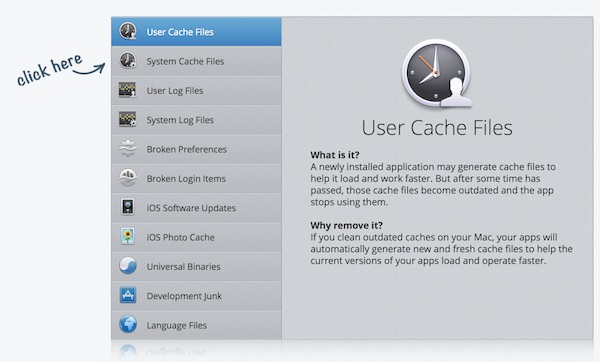The width and height of the screenshot is (600, 362).
Task: Click the Language Files globe icon
Action: [x=127, y=324]
